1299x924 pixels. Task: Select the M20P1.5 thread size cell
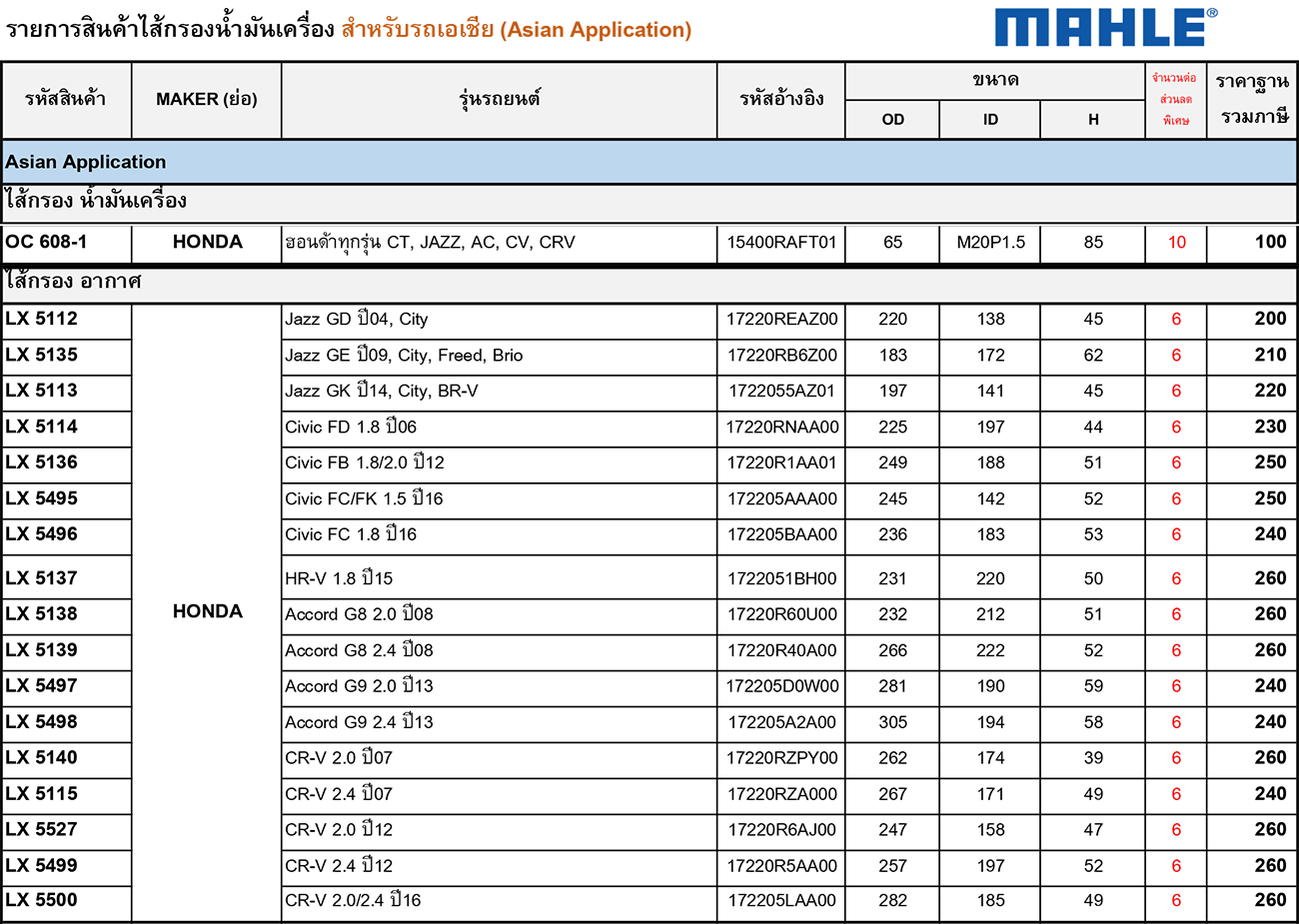coord(990,243)
